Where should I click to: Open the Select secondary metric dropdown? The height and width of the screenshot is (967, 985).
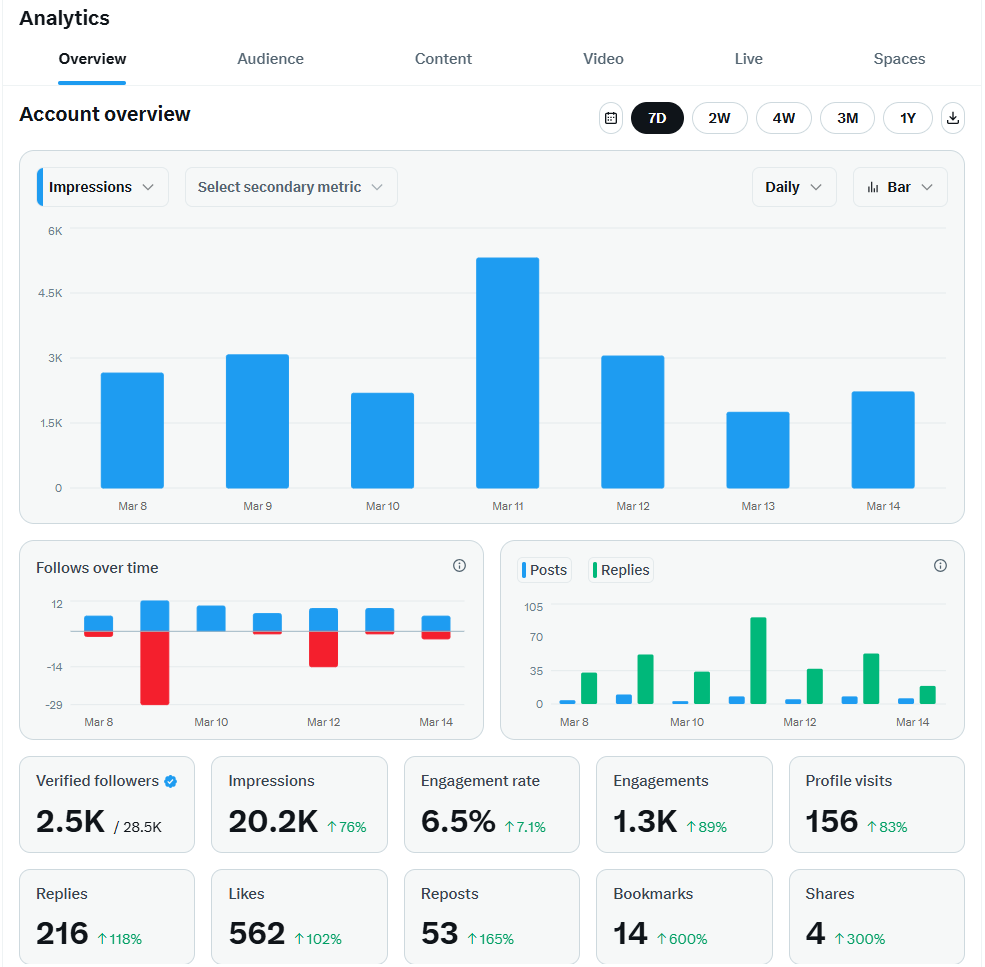click(291, 187)
